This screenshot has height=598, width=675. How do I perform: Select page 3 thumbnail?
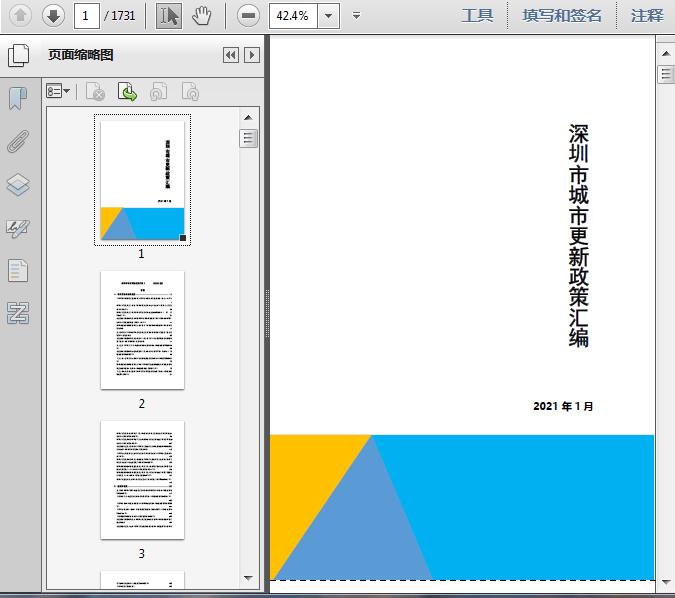pos(142,480)
